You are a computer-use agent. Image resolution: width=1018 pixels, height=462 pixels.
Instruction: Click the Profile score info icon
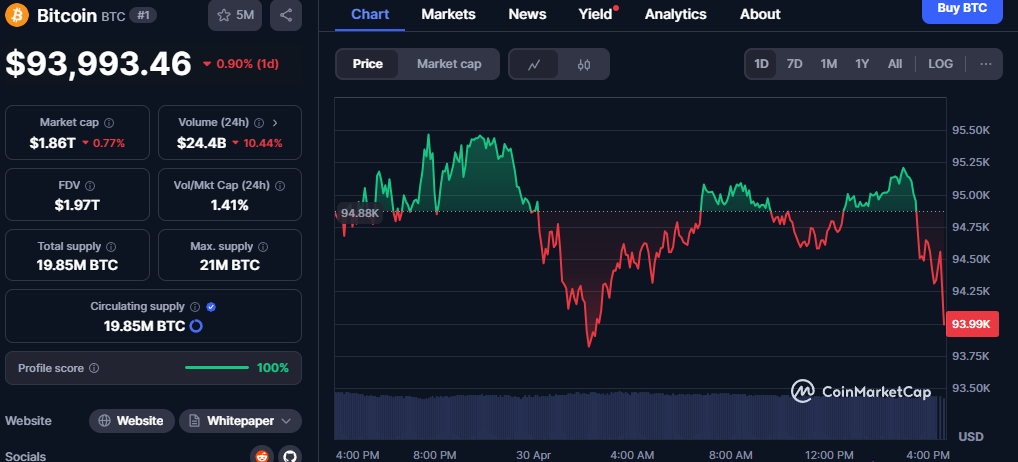point(94,369)
